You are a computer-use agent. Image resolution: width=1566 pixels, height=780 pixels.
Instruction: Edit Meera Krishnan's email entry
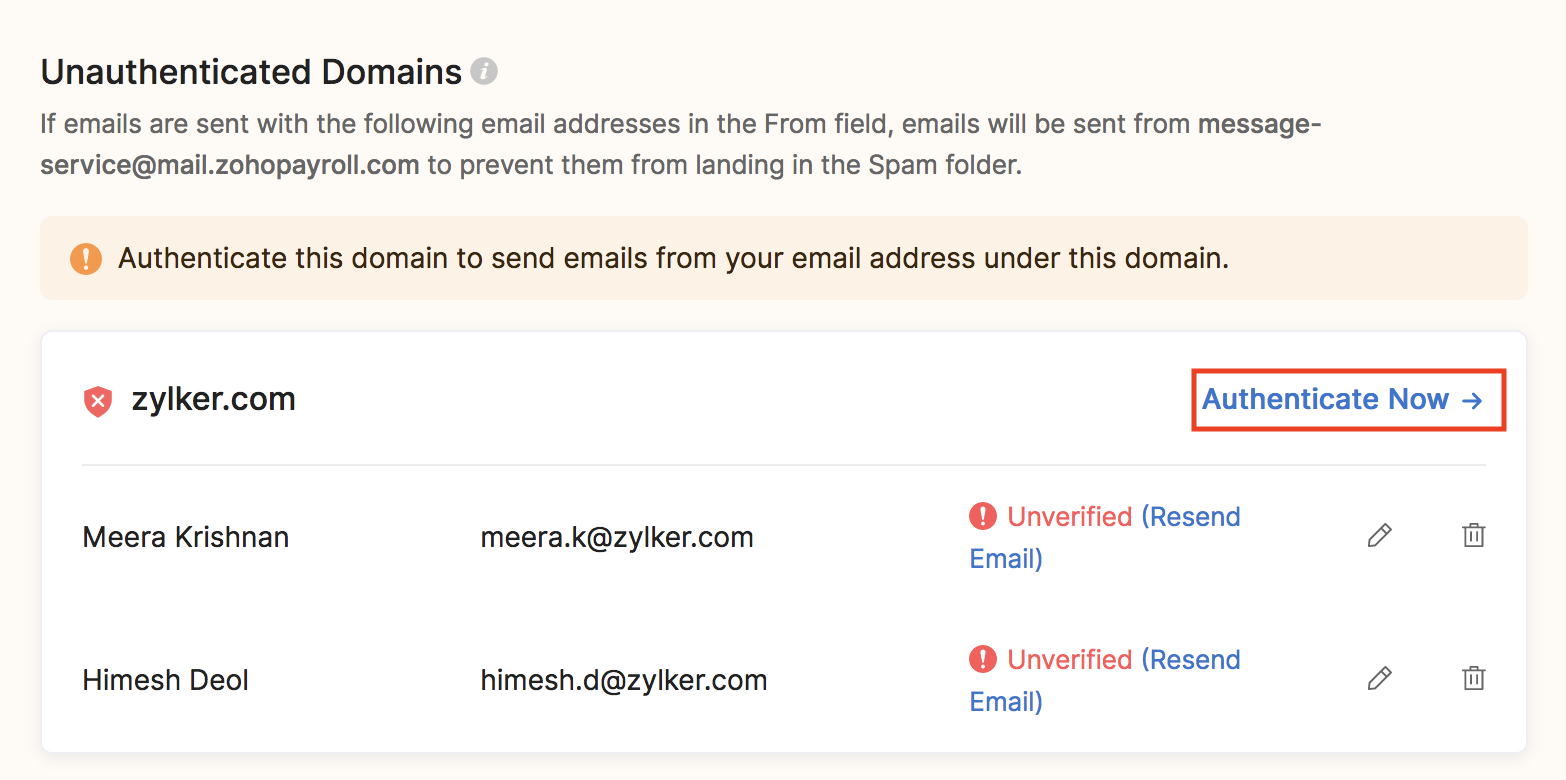coord(1379,536)
